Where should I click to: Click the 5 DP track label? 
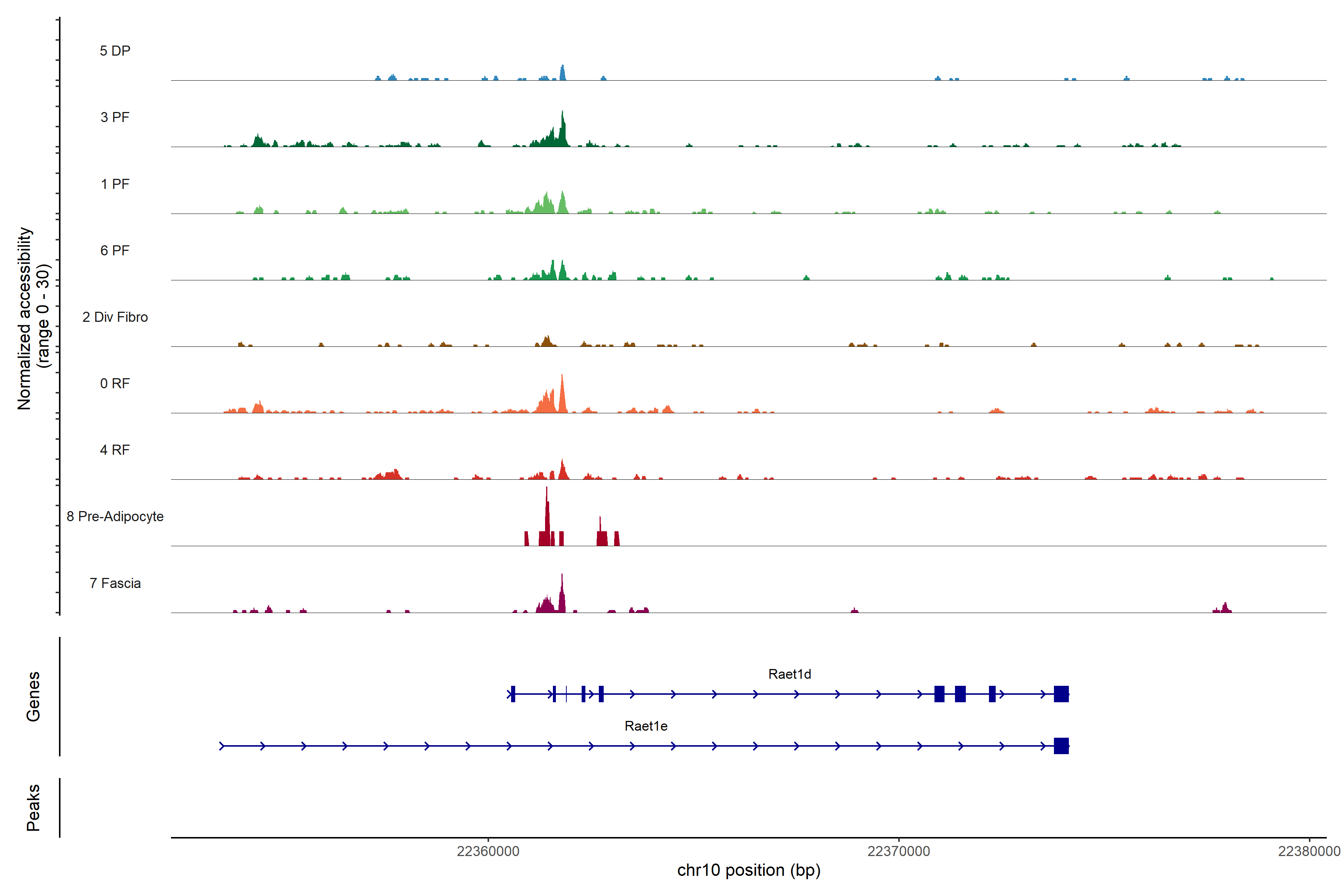(x=115, y=51)
